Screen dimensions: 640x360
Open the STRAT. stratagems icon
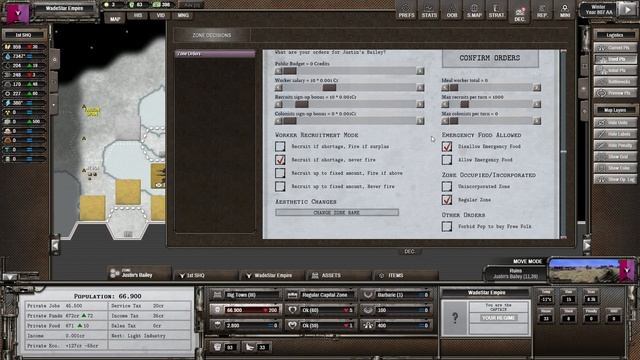click(x=496, y=11)
